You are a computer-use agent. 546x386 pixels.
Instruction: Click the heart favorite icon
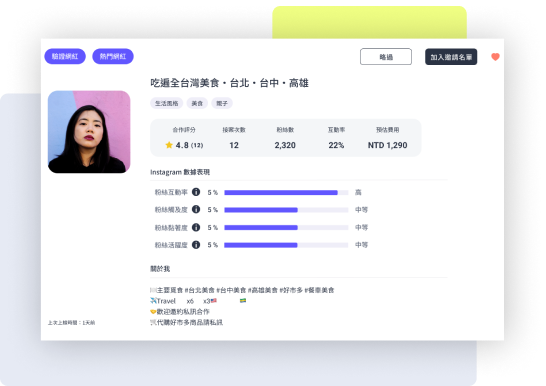pos(495,57)
